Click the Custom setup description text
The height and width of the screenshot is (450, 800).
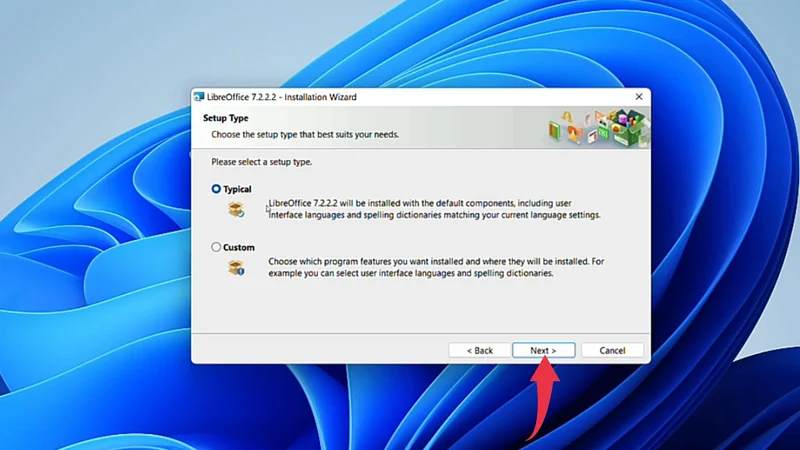(435, 267)
